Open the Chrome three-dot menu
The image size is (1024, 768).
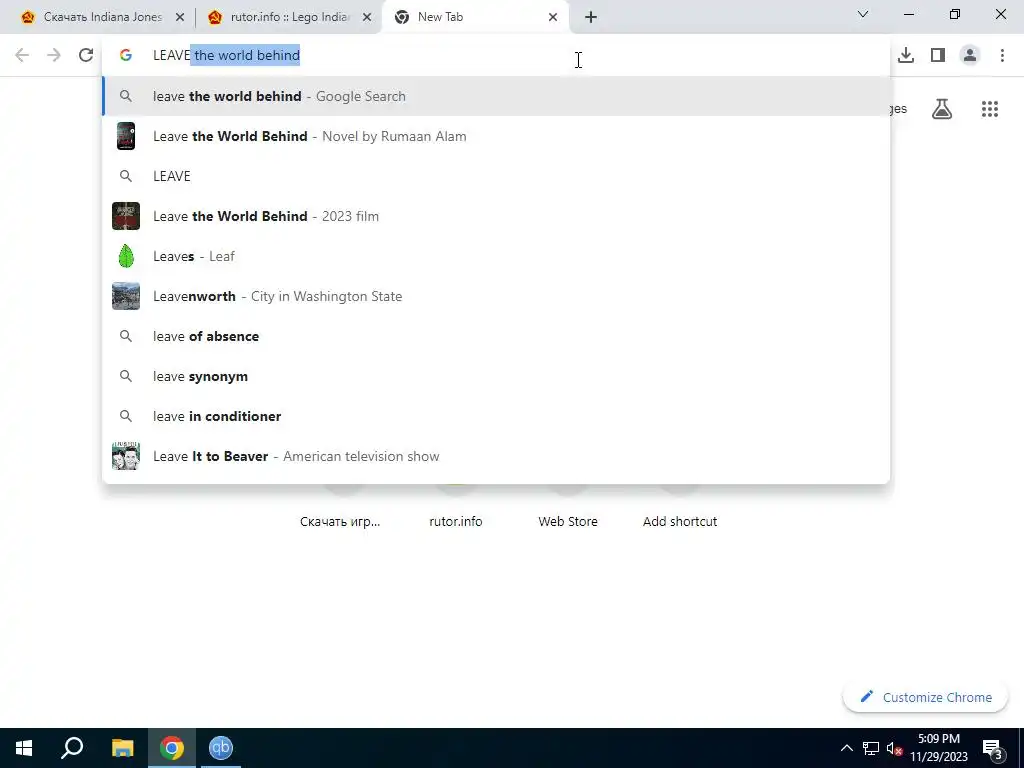[x=1002, y=56]
